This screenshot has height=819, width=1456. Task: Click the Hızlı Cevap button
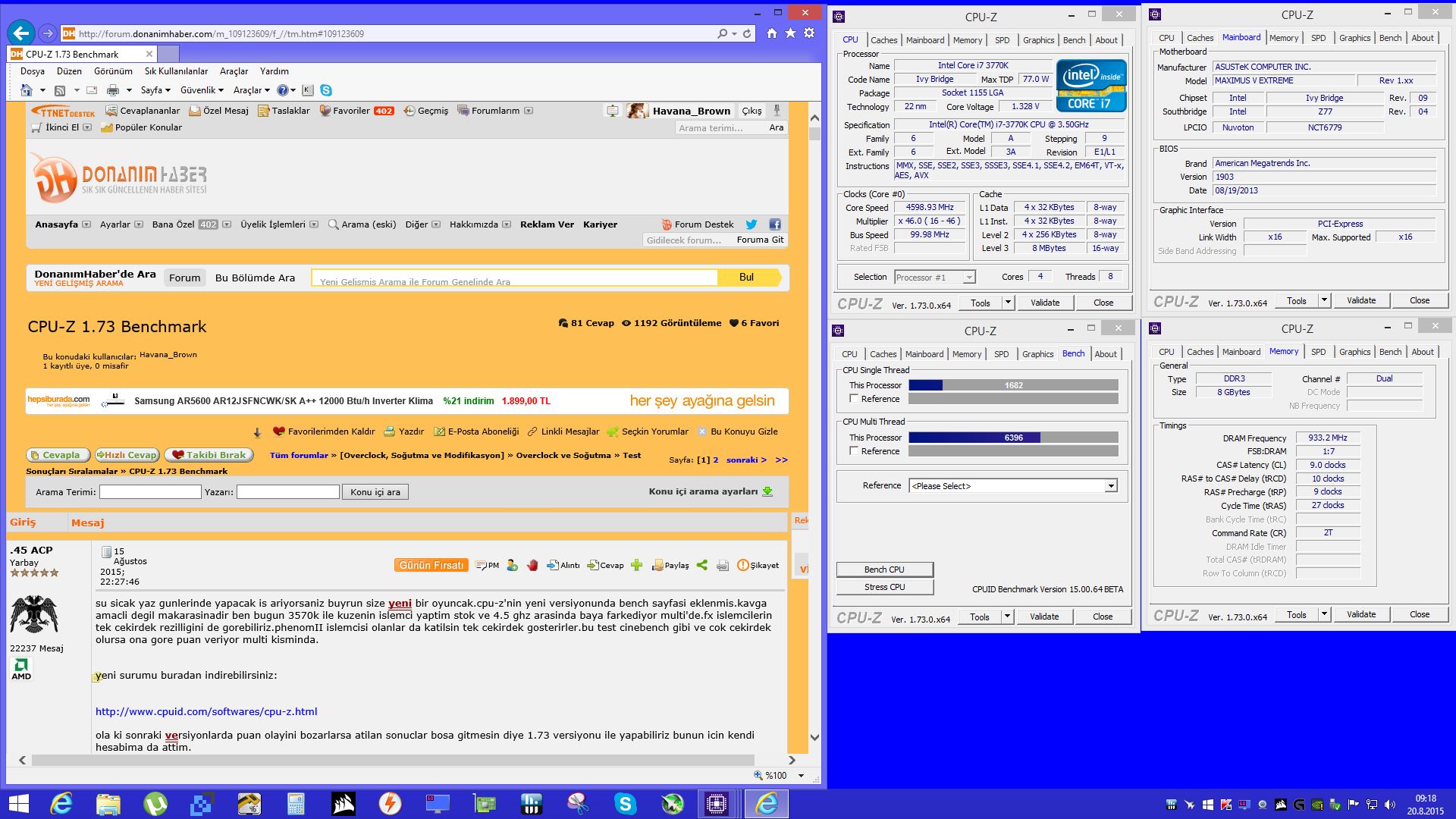click(127, 455)
